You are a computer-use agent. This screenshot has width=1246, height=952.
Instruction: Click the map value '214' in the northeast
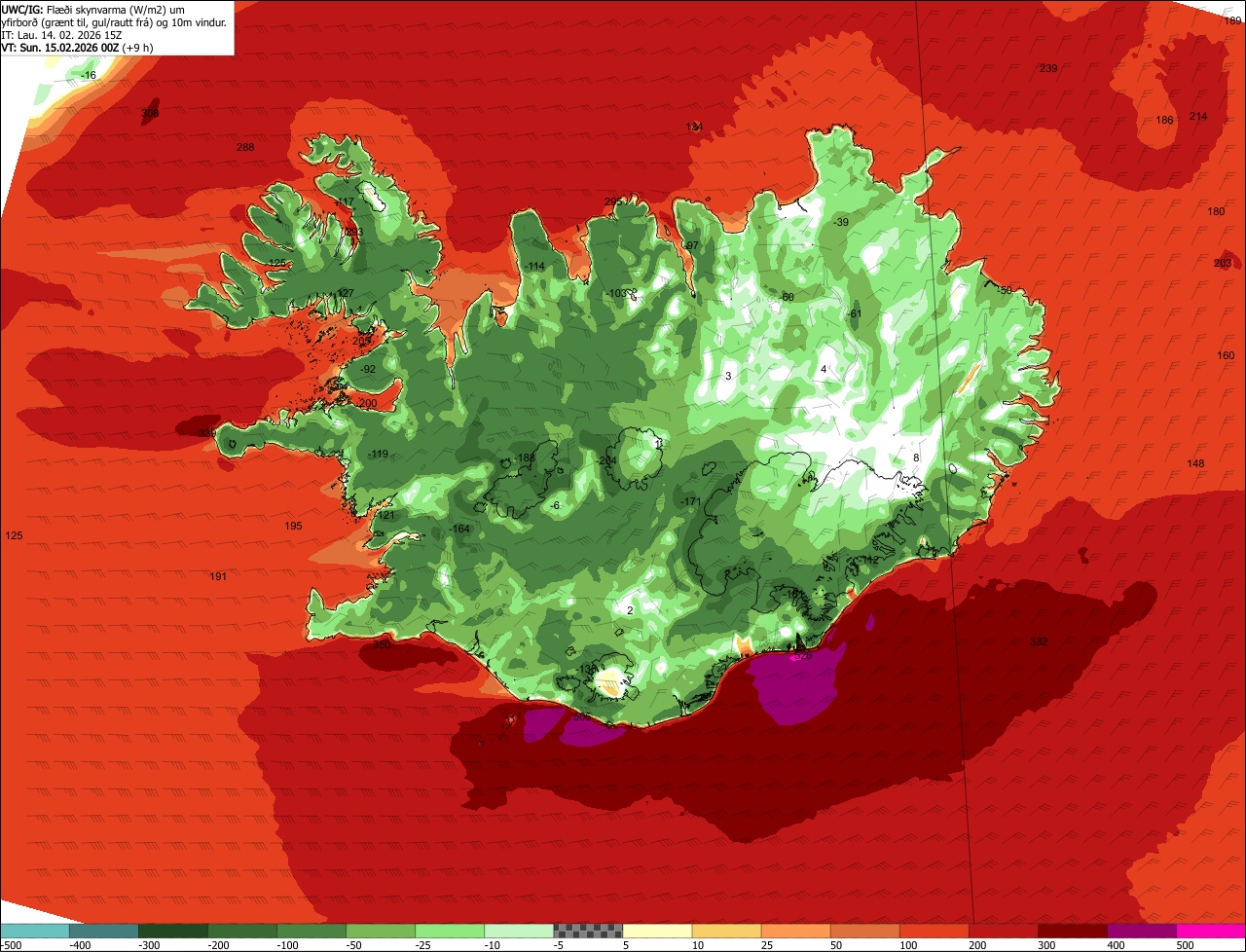(1198, 116)
